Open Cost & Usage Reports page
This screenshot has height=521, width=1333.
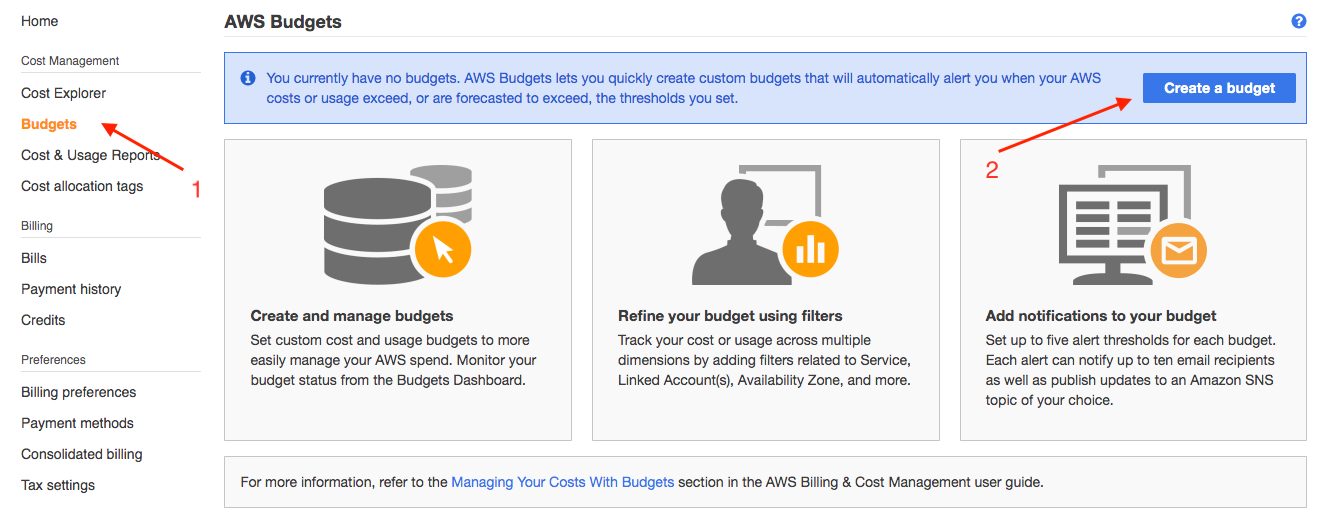[90, 155]
